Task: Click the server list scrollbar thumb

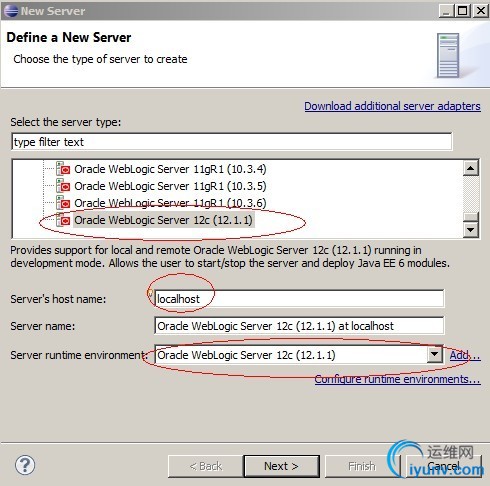Action: click(471, 217)
